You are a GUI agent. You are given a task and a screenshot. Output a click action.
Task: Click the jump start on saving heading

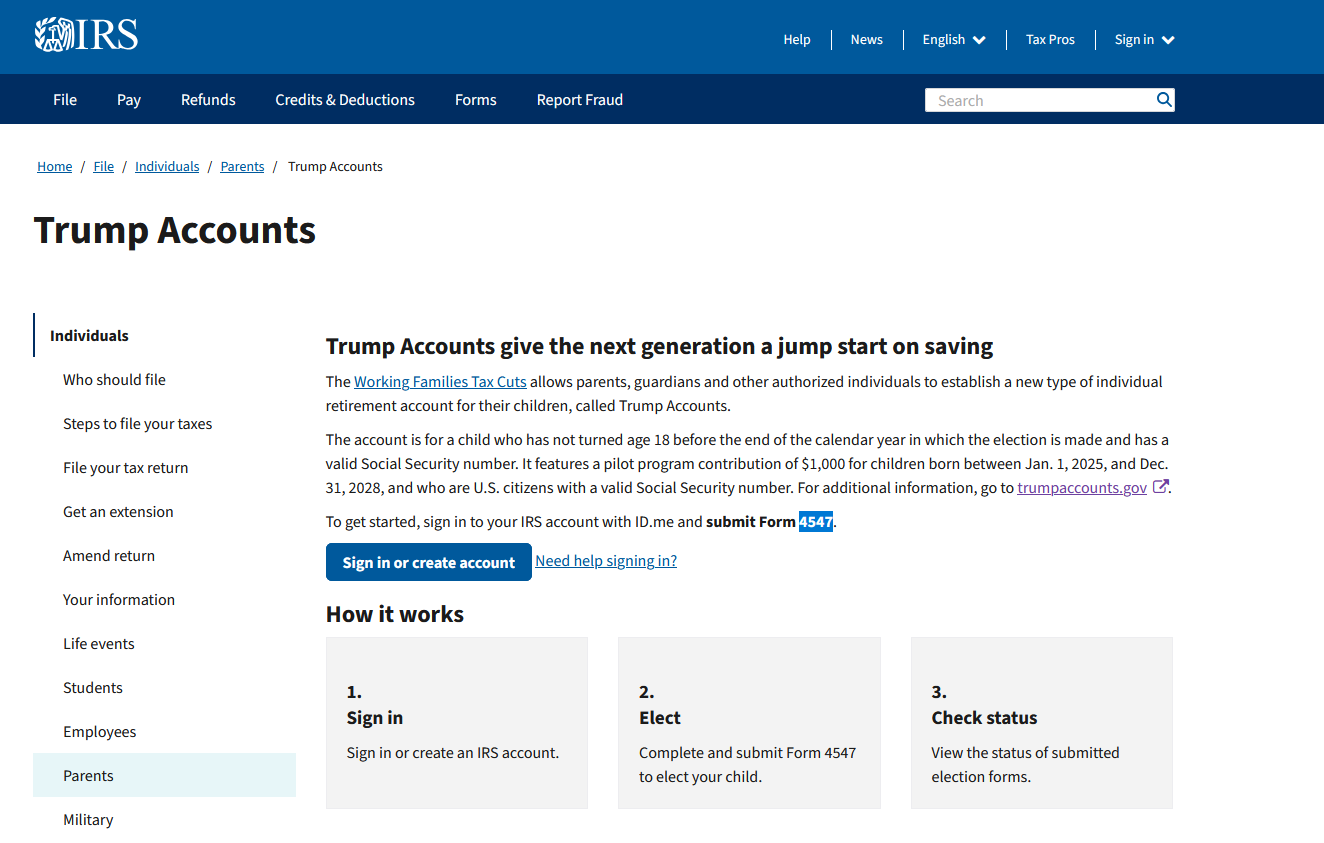tap(660, 347)
